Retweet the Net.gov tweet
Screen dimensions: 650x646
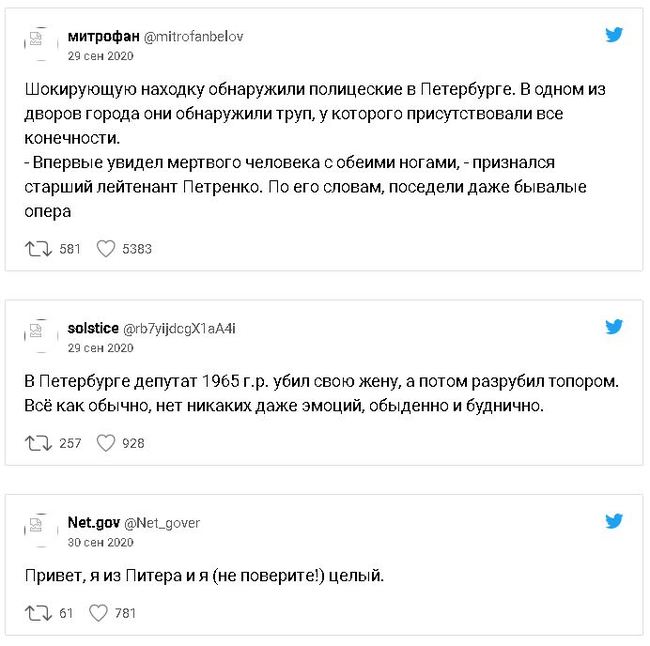point(39,613)
